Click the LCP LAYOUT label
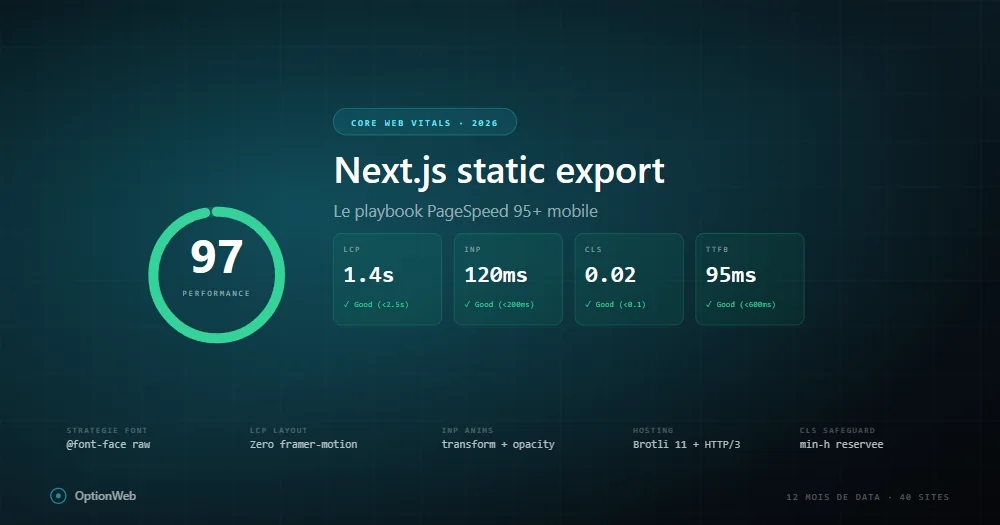Screen dimensions: 1000x525 pyautogui.click(x=279, y=431)
